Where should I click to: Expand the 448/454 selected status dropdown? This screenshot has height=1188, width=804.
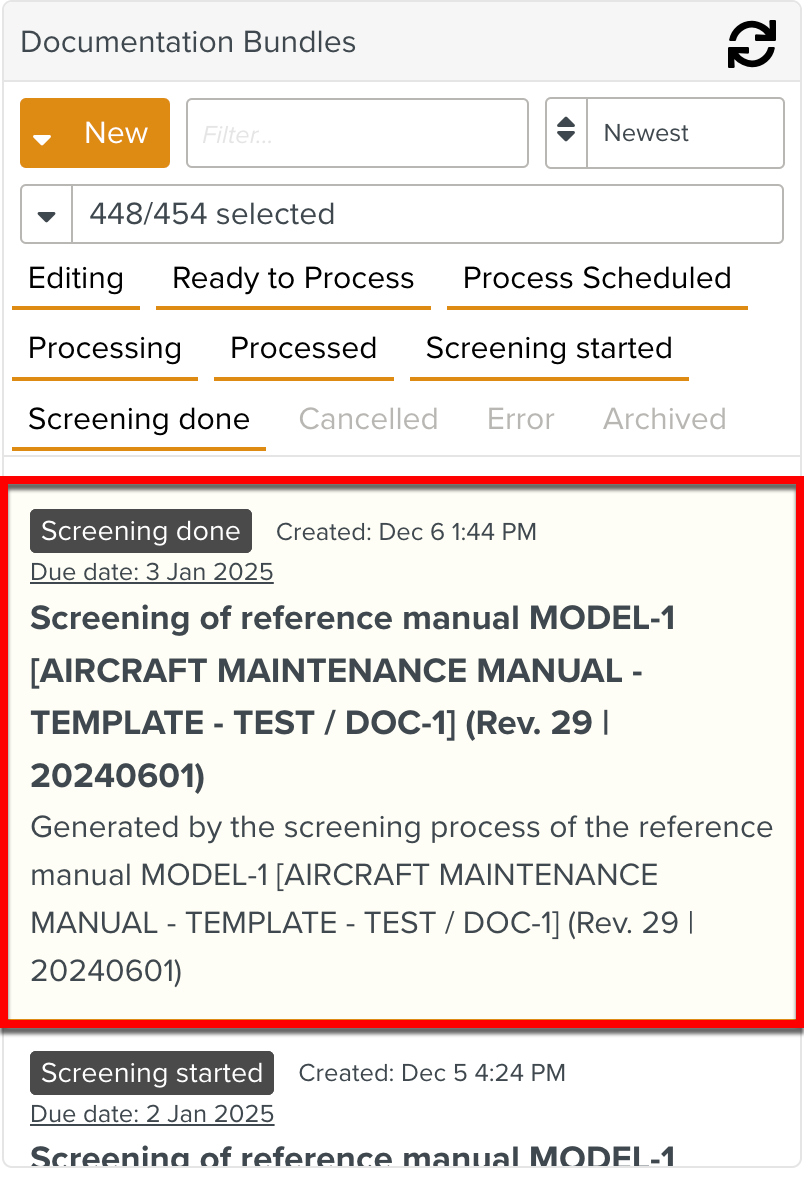pos(47,215)
